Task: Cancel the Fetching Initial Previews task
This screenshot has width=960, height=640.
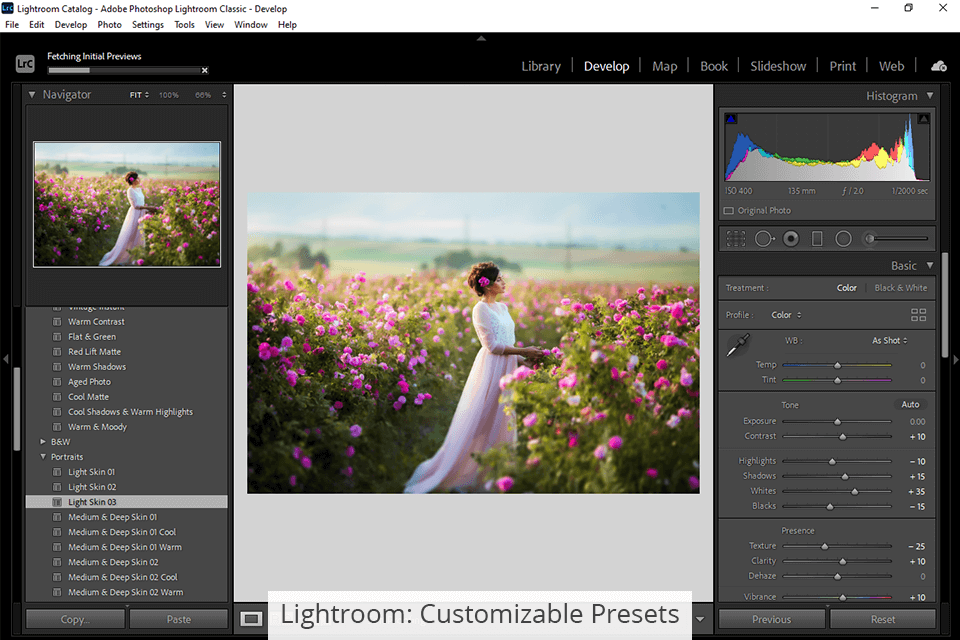Action: tap(204, 70)
